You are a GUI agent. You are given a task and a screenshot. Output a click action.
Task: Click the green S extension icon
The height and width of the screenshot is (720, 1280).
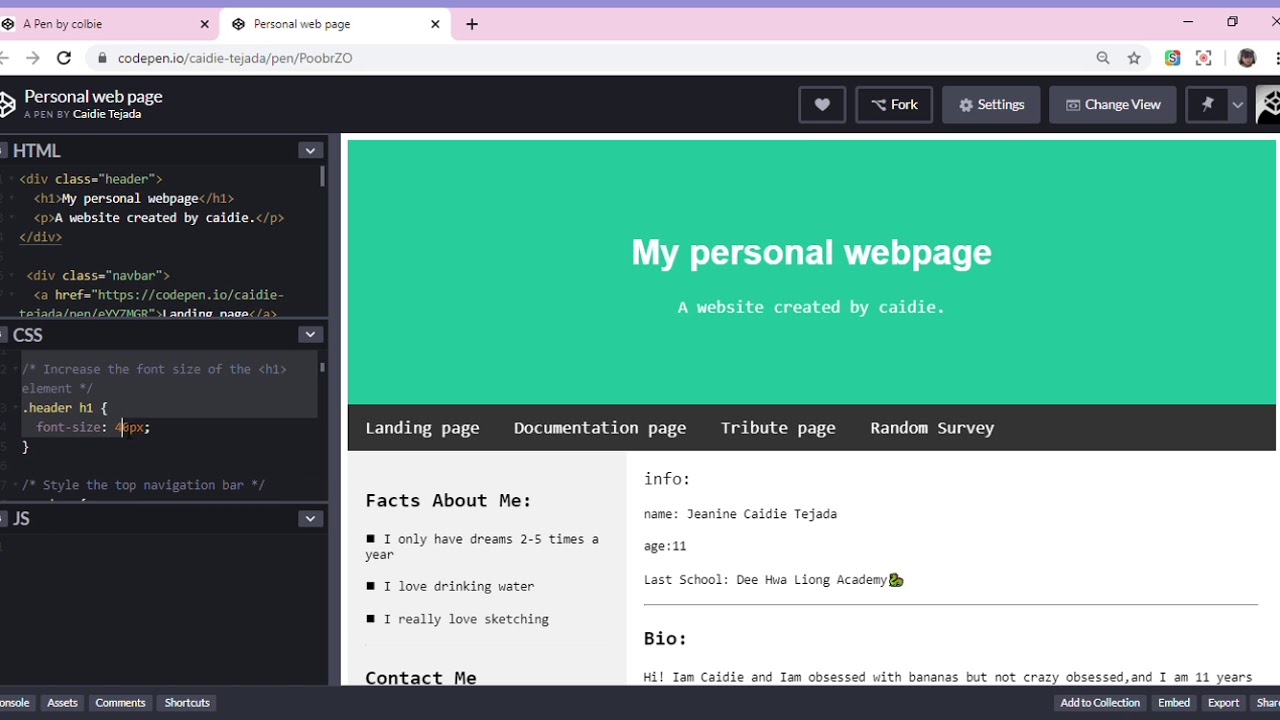[1172, 58]
